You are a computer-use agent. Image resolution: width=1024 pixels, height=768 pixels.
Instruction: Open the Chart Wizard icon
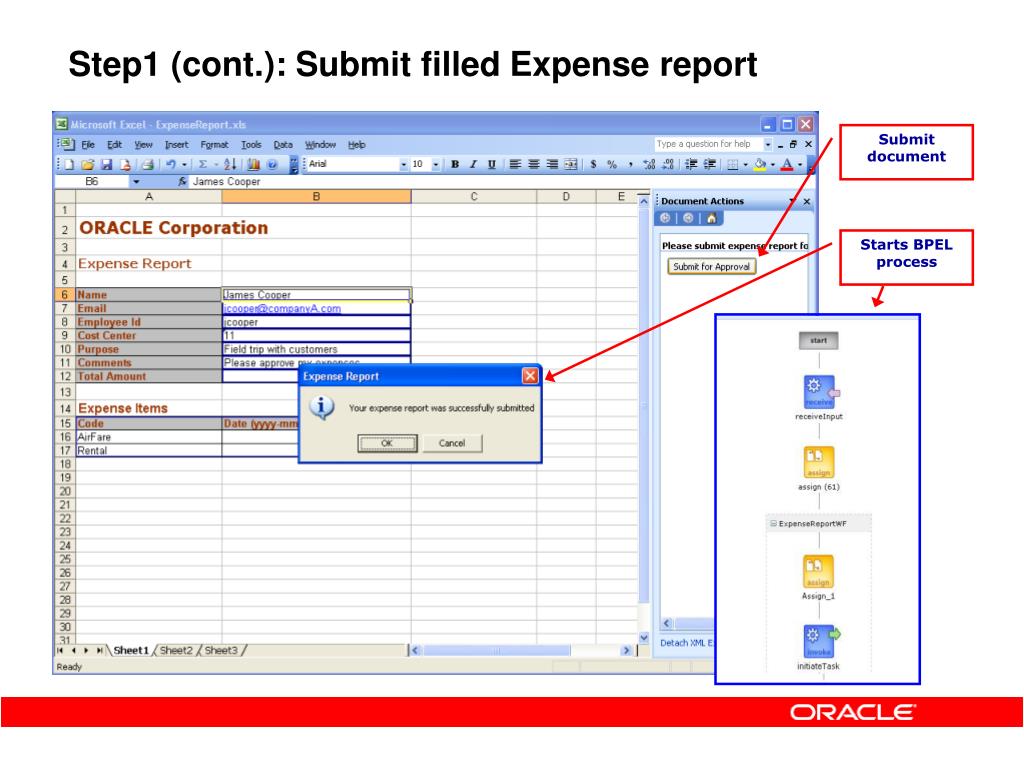tap(254, 165)
